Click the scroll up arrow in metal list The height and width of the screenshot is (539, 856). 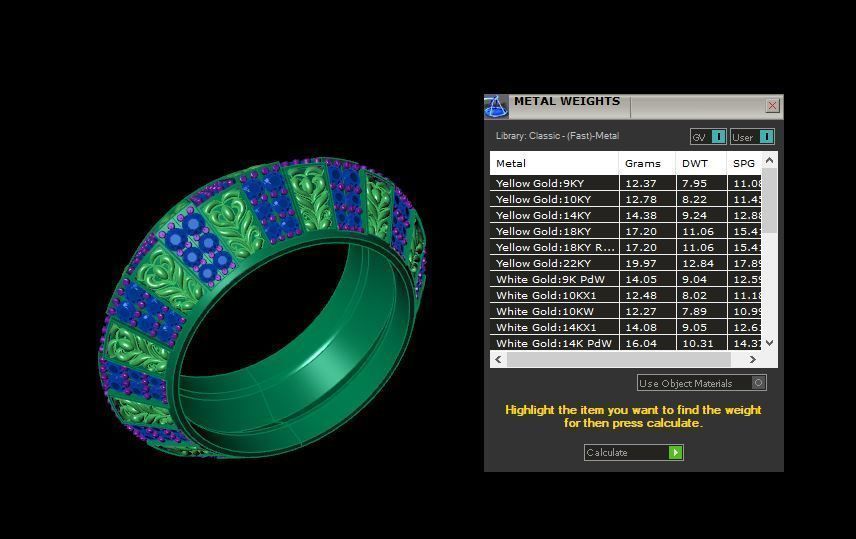tap(770, 161)
